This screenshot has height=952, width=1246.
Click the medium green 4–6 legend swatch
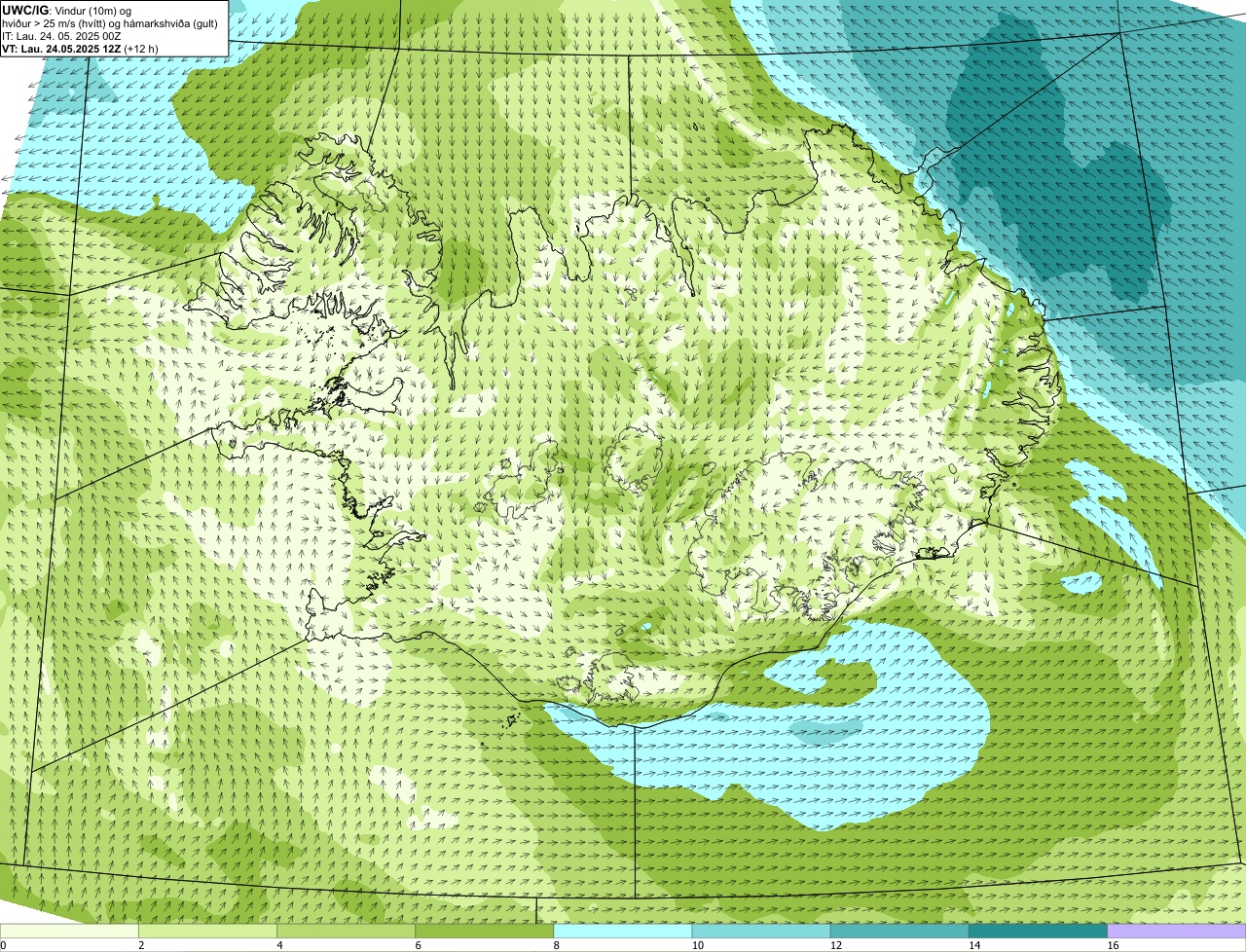(346, 932)
